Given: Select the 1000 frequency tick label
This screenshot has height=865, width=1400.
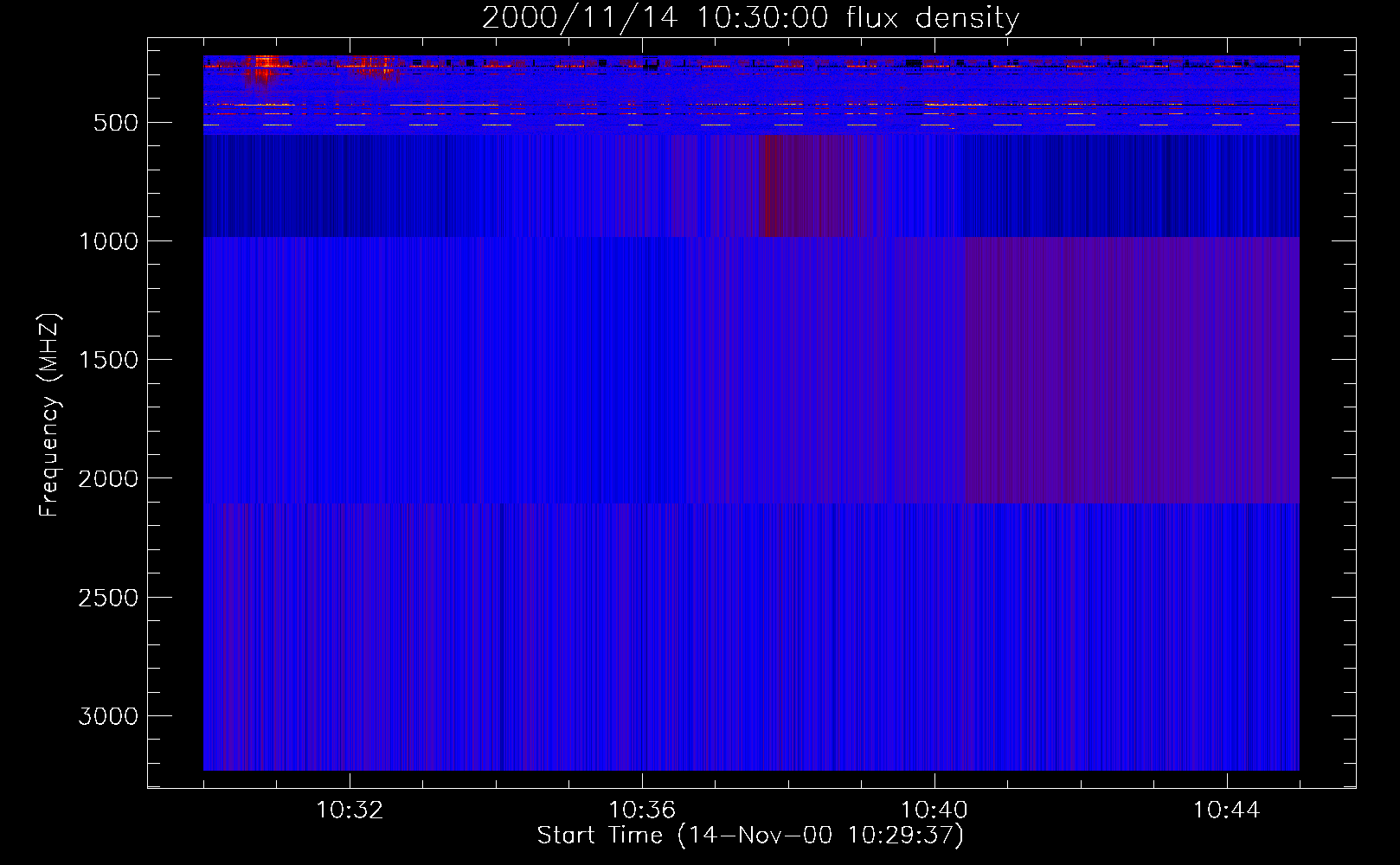Looking at the screenshot, I should [x=108, y=241].
